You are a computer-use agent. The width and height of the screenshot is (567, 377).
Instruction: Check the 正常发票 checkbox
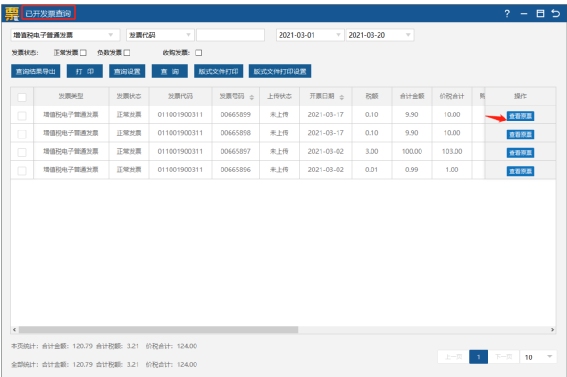[83, 53]
